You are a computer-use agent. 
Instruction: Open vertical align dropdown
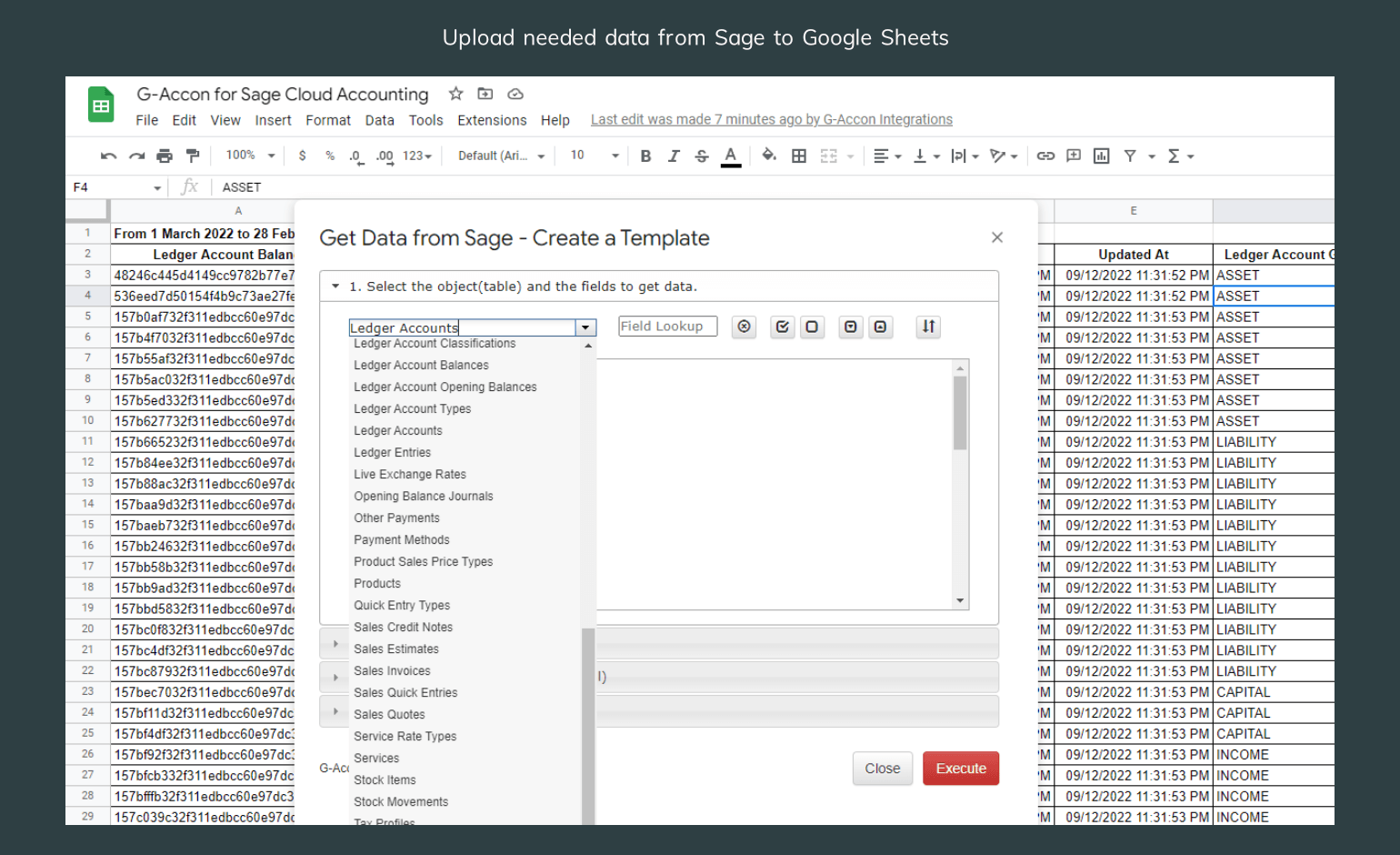[x=926, y=156]
